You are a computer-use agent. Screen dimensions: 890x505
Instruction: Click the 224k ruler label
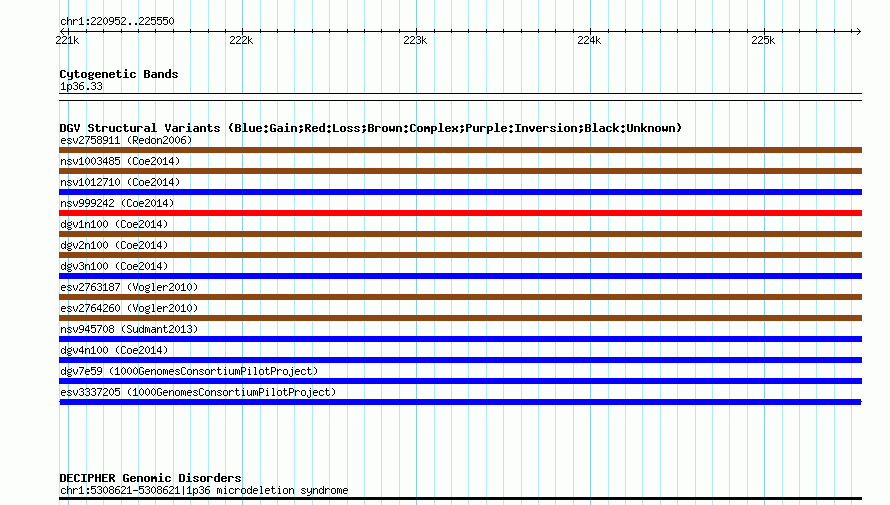(x=589, y=40)
